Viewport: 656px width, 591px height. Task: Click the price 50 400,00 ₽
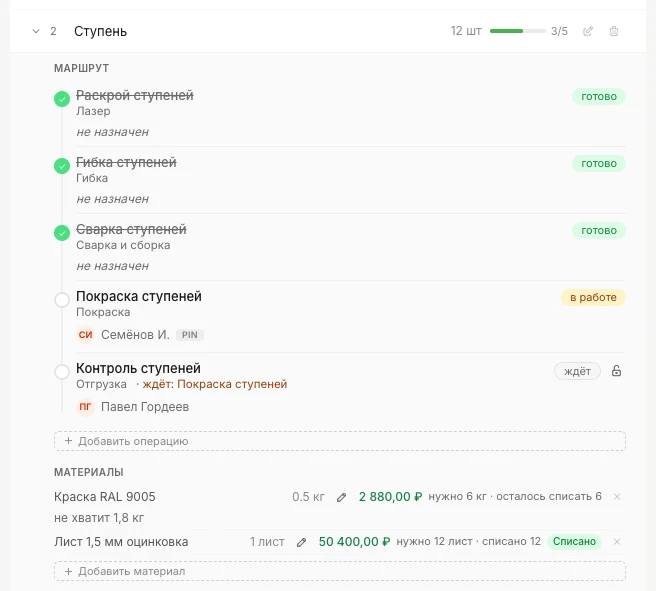(x=354, y=542)
